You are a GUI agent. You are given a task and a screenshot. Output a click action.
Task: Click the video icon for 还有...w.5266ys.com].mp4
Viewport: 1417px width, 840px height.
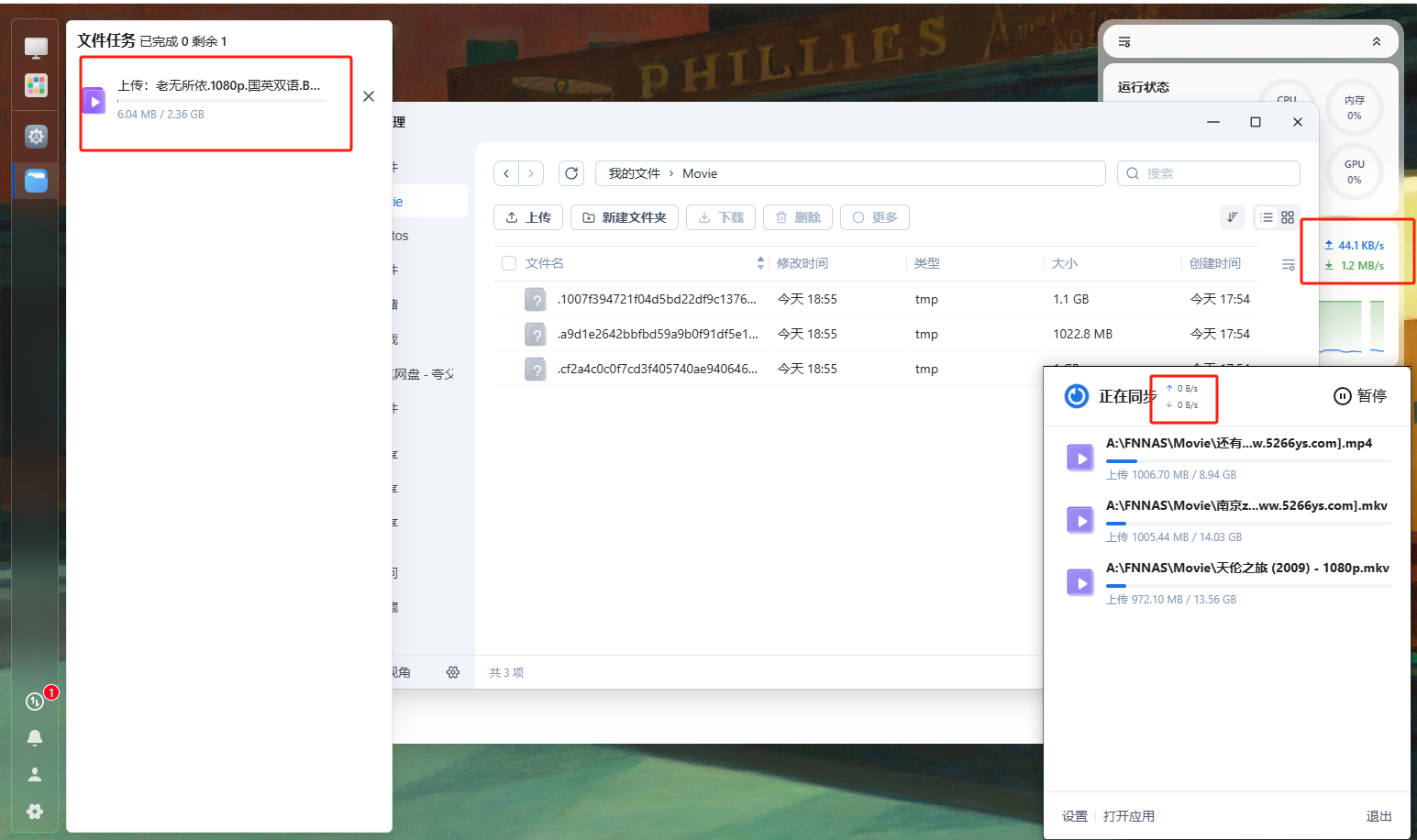click(1080, 458)
